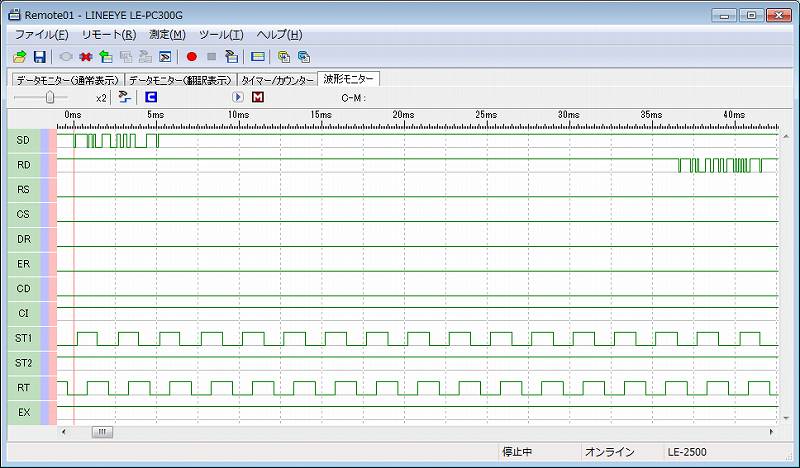The image size is (800, 468).
Task: Minimize the Remote01 window
Action: point(724,15)
